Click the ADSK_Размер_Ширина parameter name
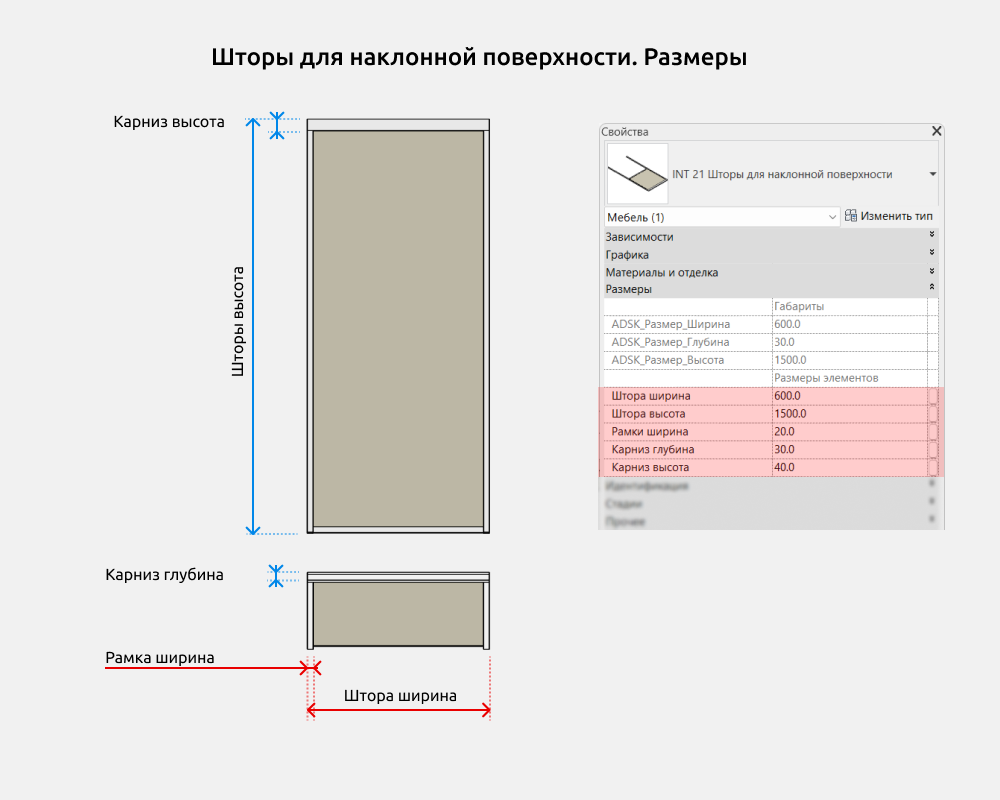Screen dimensions: 1000x800 click(x=670, y=324)
